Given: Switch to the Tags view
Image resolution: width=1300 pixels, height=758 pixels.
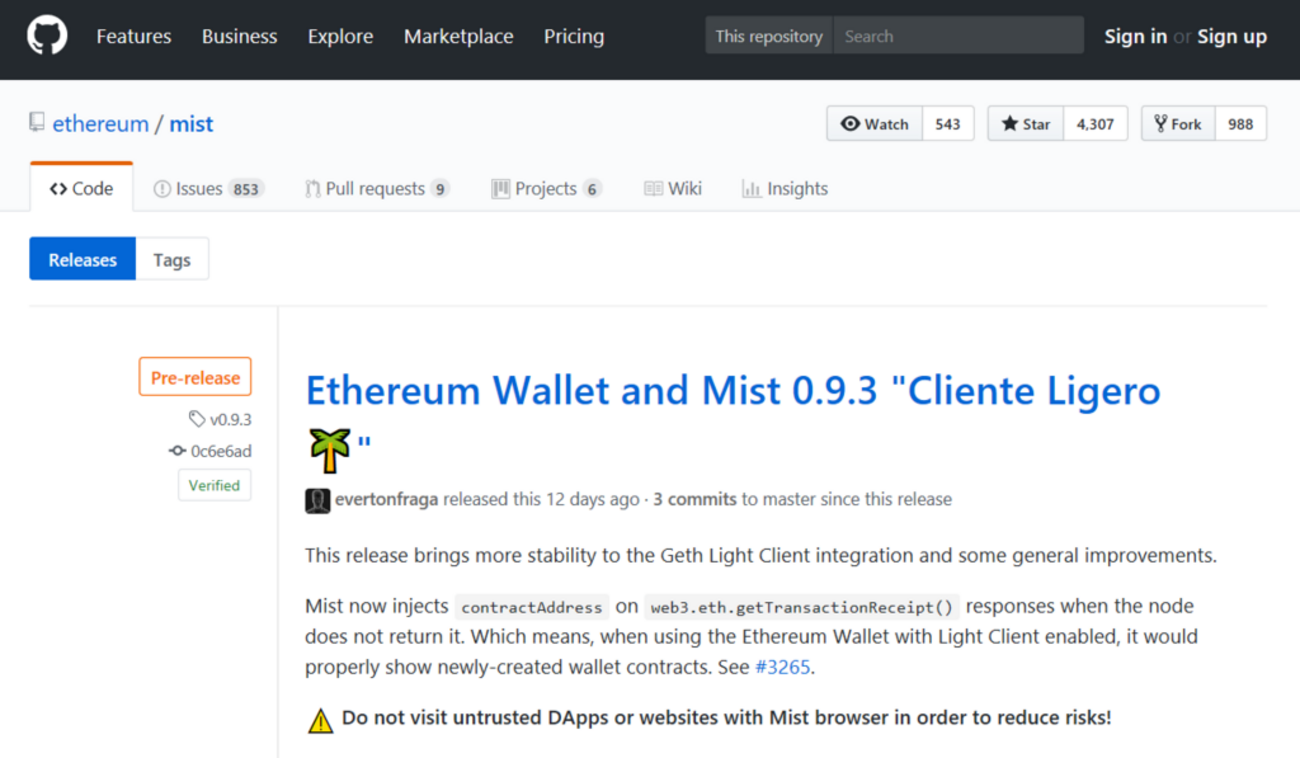Looking at the screenshot, I should coord(172,259).
